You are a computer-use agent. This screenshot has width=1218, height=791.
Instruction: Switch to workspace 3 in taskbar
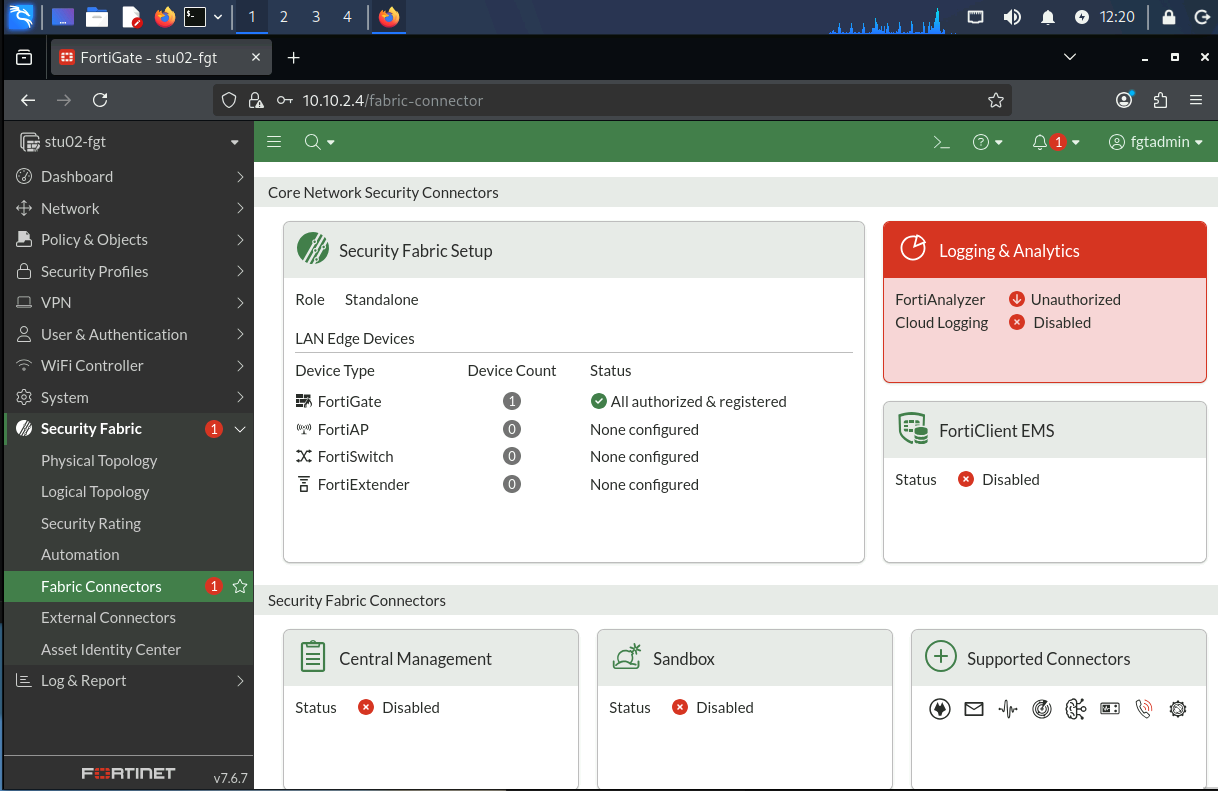316,17
